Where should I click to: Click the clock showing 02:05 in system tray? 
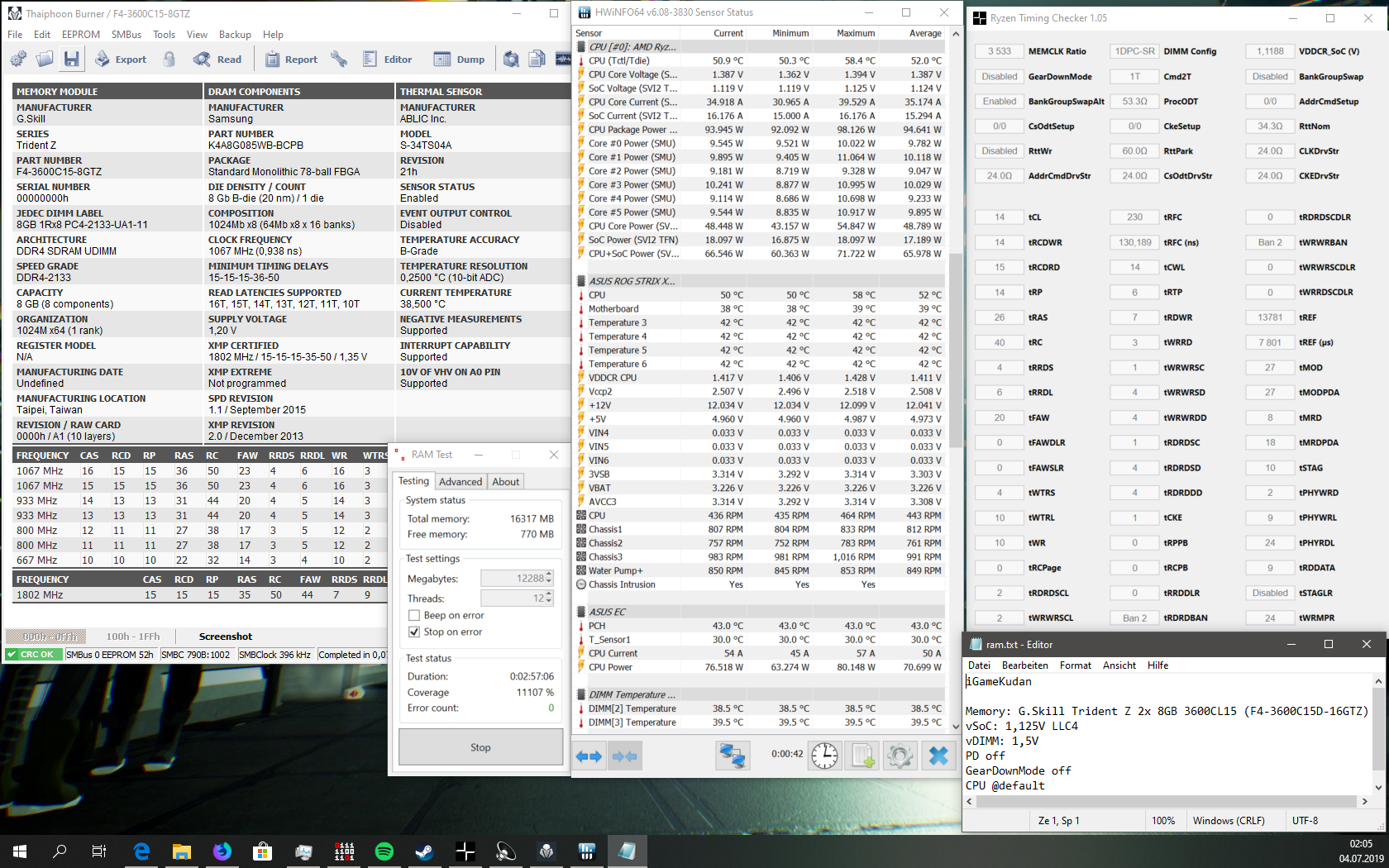1361,844
